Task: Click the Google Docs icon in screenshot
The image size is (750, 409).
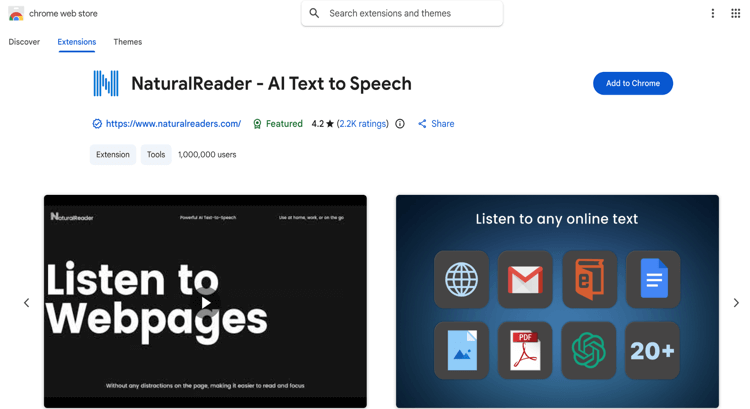Action: 653,279
